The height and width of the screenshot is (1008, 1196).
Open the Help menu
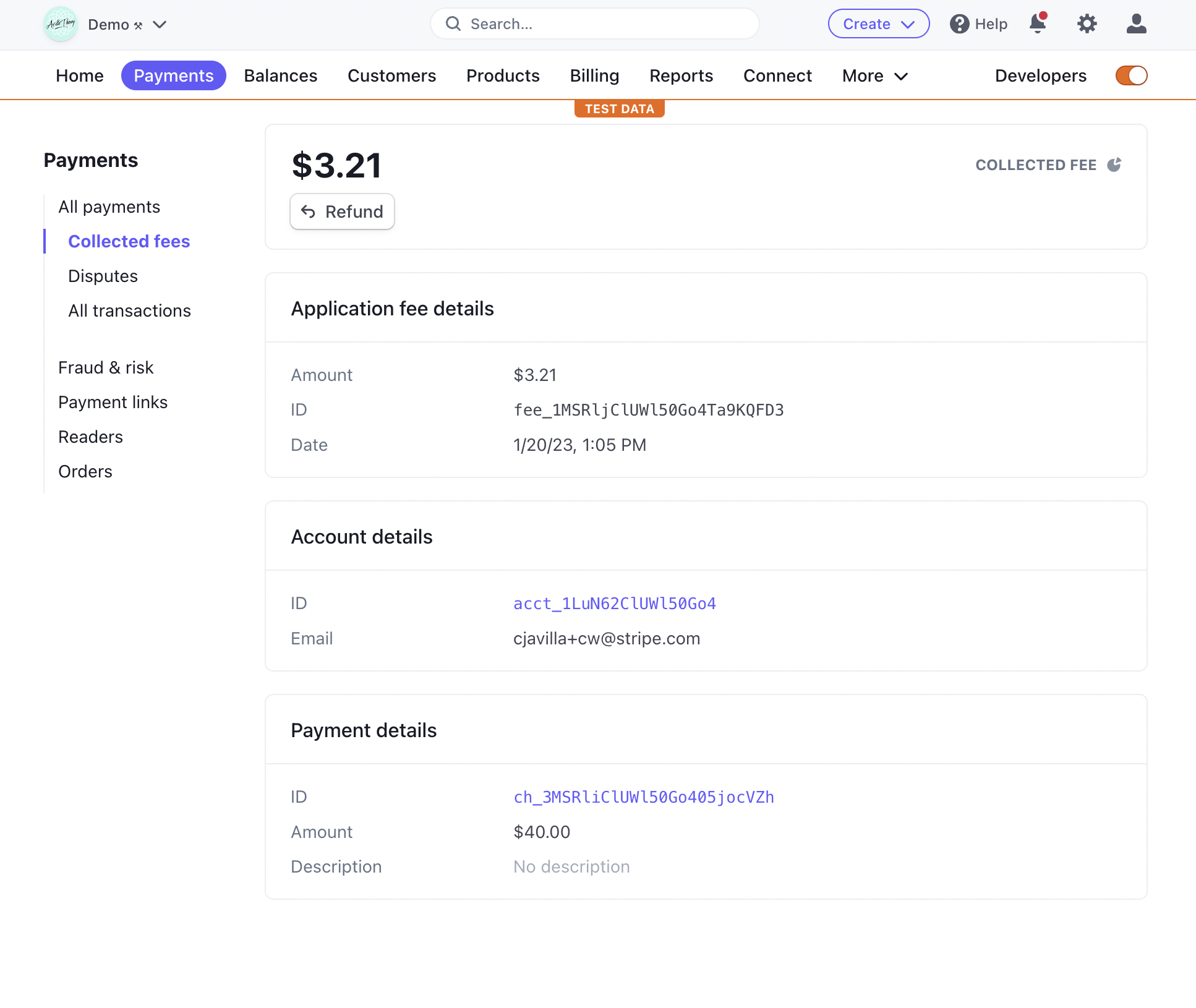coord(978,23)
